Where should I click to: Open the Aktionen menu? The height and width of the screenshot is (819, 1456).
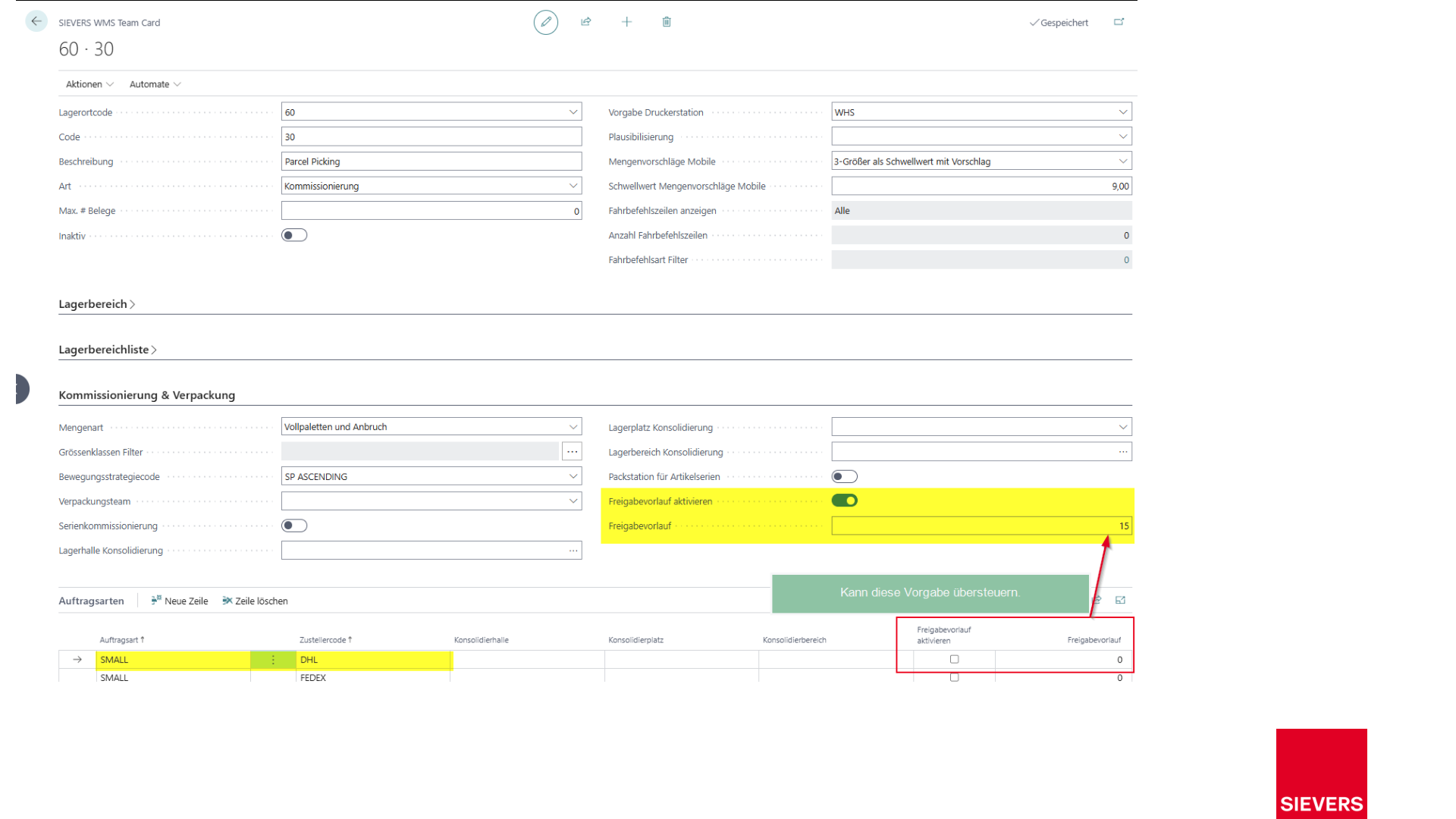point(89,84)
